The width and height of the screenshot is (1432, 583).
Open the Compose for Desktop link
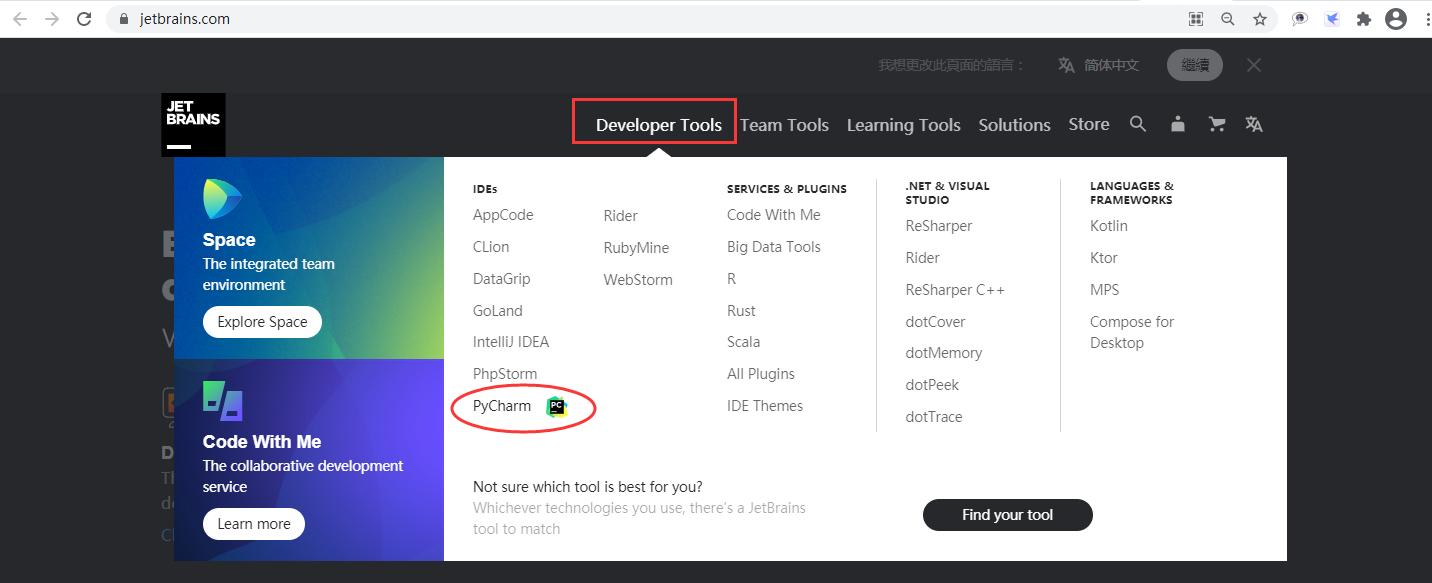coord(1132,332)
